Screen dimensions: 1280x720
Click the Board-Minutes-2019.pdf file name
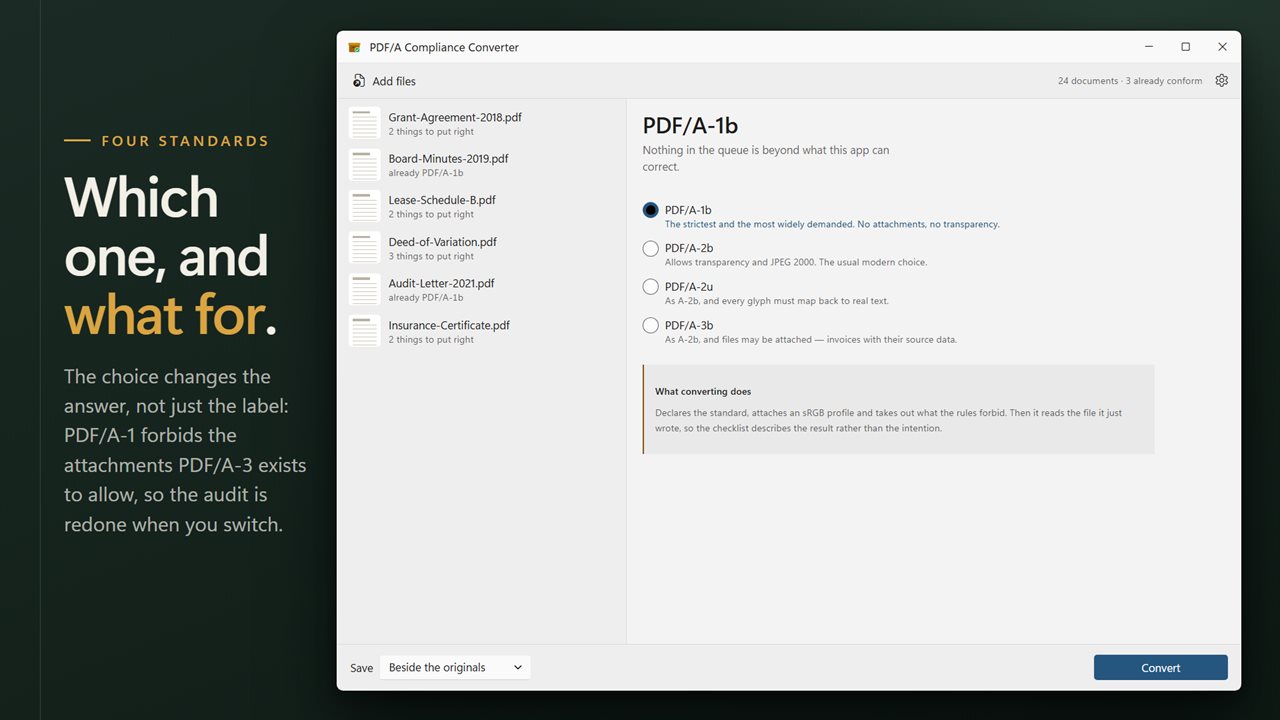click(449, 159)
